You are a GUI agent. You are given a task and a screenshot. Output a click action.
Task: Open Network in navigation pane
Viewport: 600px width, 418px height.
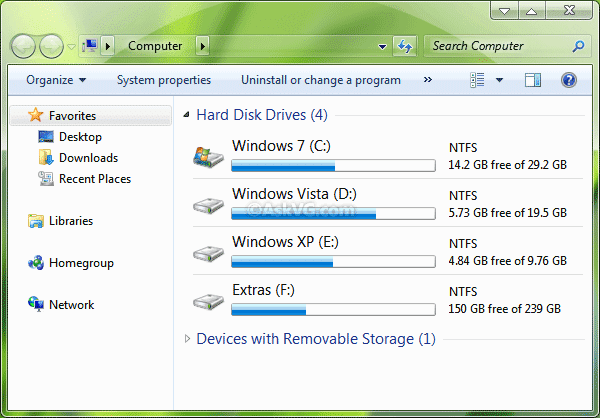coord(72,305)
